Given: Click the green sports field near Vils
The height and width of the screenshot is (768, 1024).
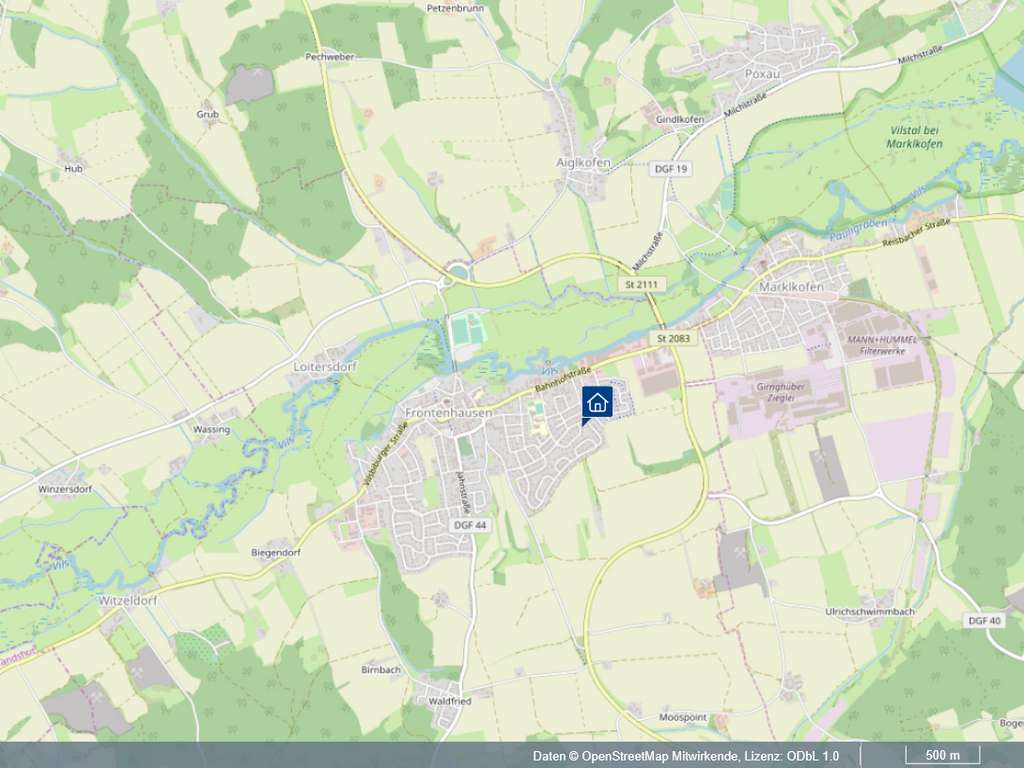Looking at the screenshot, I should pyautogui.click(x=468, y=328).
